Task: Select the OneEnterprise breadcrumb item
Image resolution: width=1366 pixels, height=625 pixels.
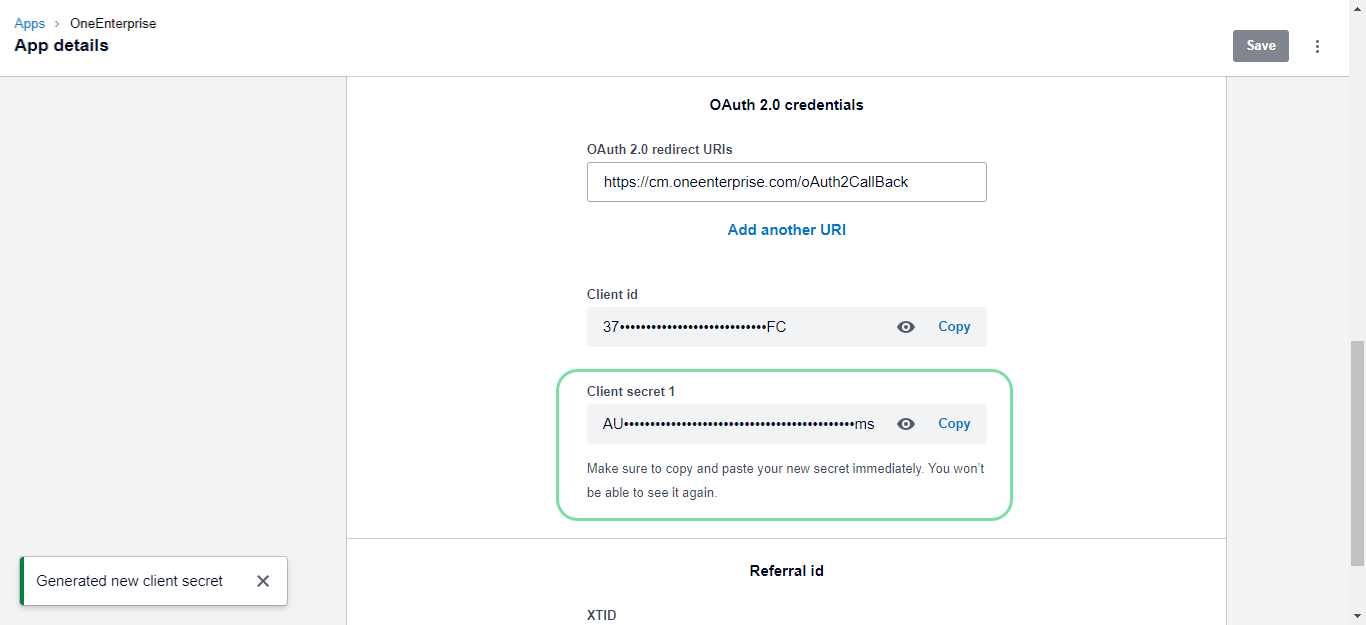Action: tap(113, 23)
